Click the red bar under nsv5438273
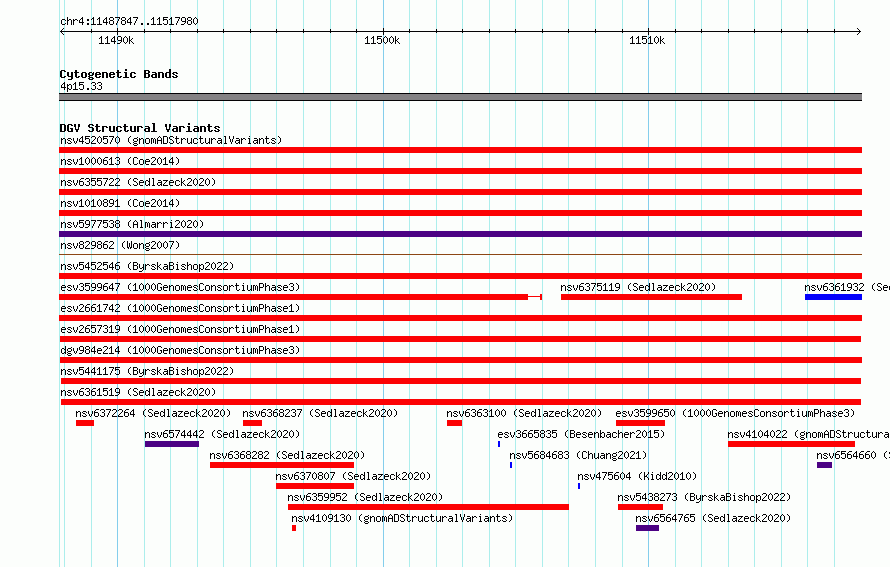Image resolution: width=890 pixels, height=567 pixels. point(640,507)
